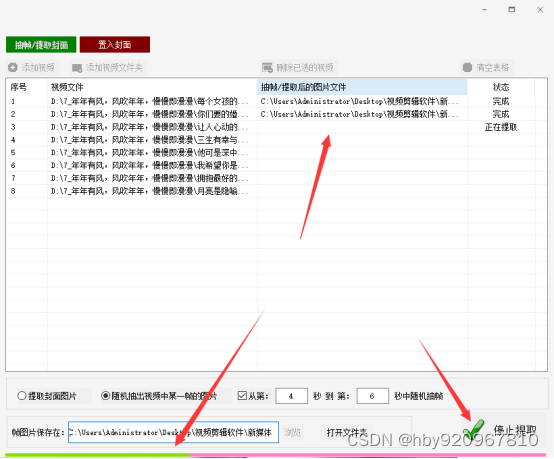
Task: Switch to the 抽帧/提取封面 tab
Action: coord(41,45)
